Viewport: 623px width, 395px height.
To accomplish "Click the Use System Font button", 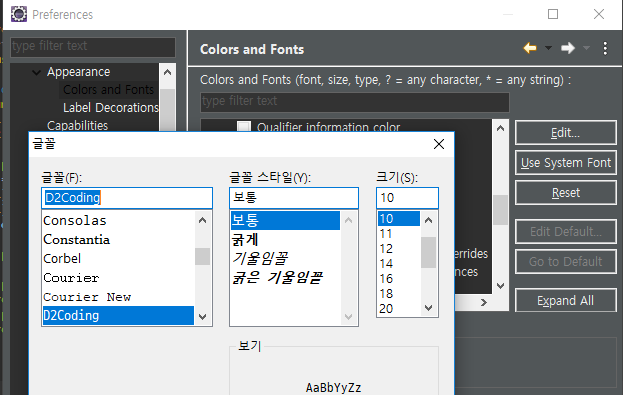I will click(565, 163).
